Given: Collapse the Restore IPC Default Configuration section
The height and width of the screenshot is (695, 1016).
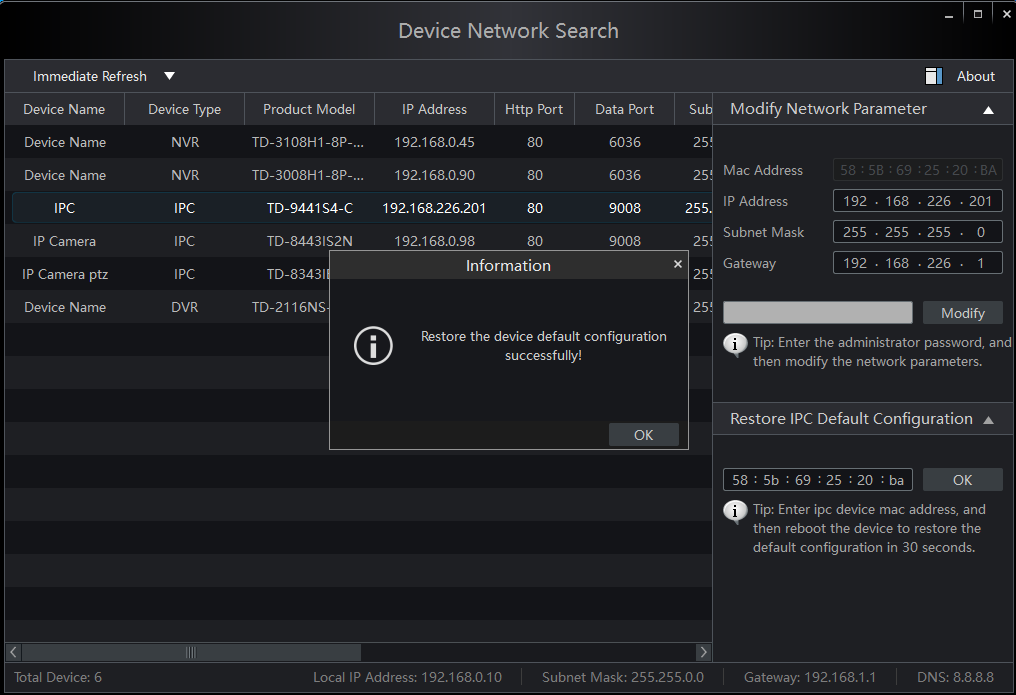Looking at the screenshot, I should click(x=988, y=420).
